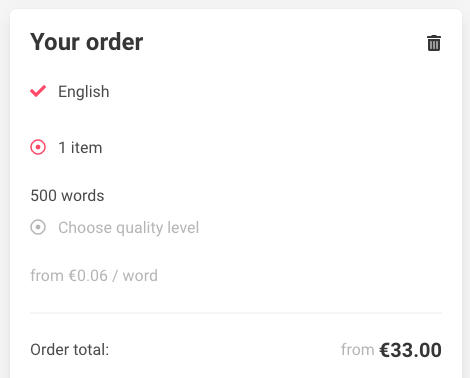Screen dimensions: 470x378
Task: Click the divider line above Order total
Action: [x=236, y=313]
